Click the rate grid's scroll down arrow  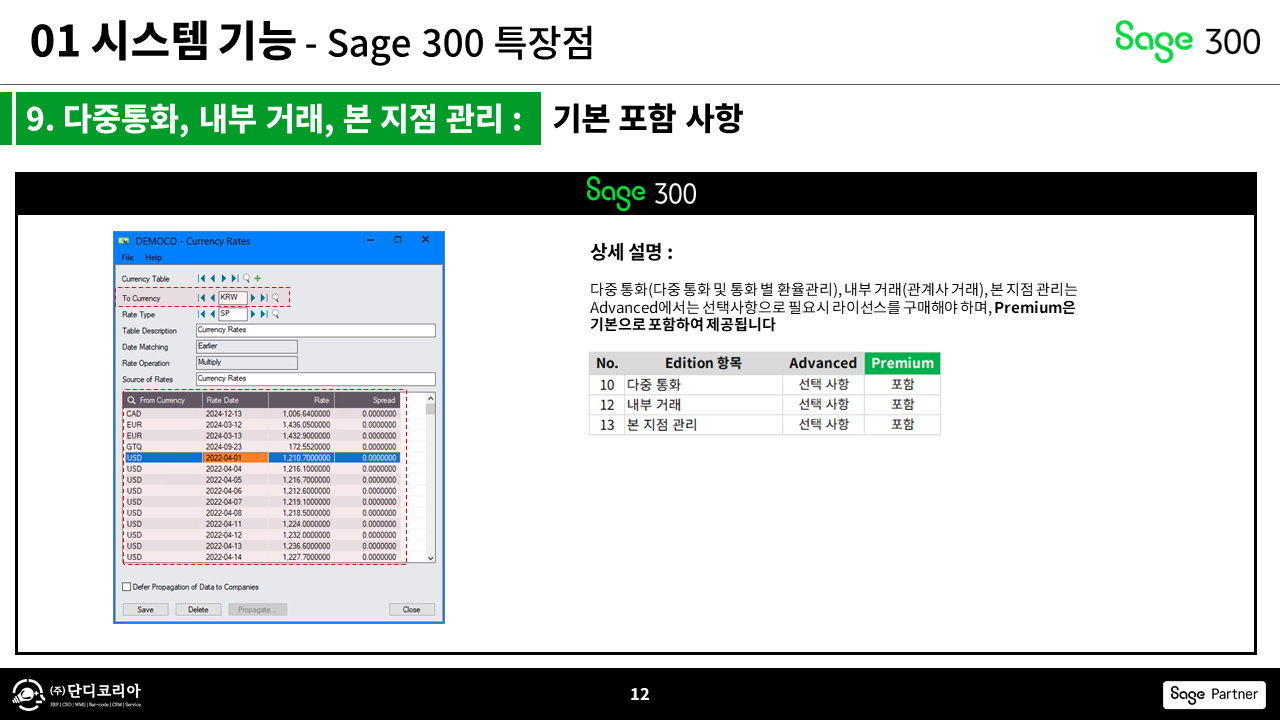tap(431, 557)
